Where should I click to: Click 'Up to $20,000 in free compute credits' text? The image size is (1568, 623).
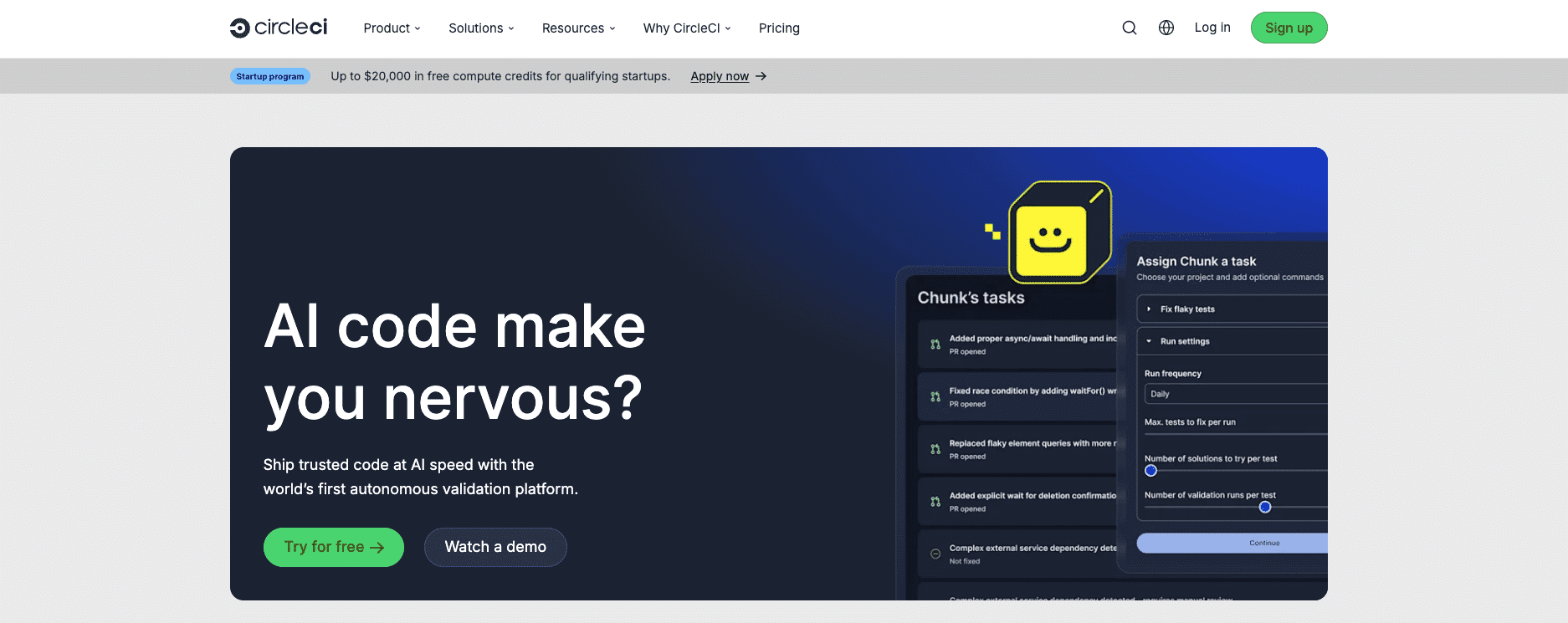point(500,76)
